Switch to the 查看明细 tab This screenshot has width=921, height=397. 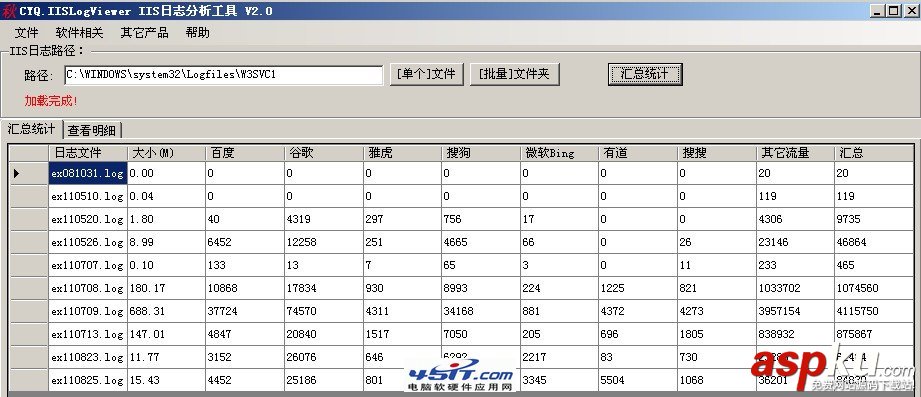(x=92, y=130)
